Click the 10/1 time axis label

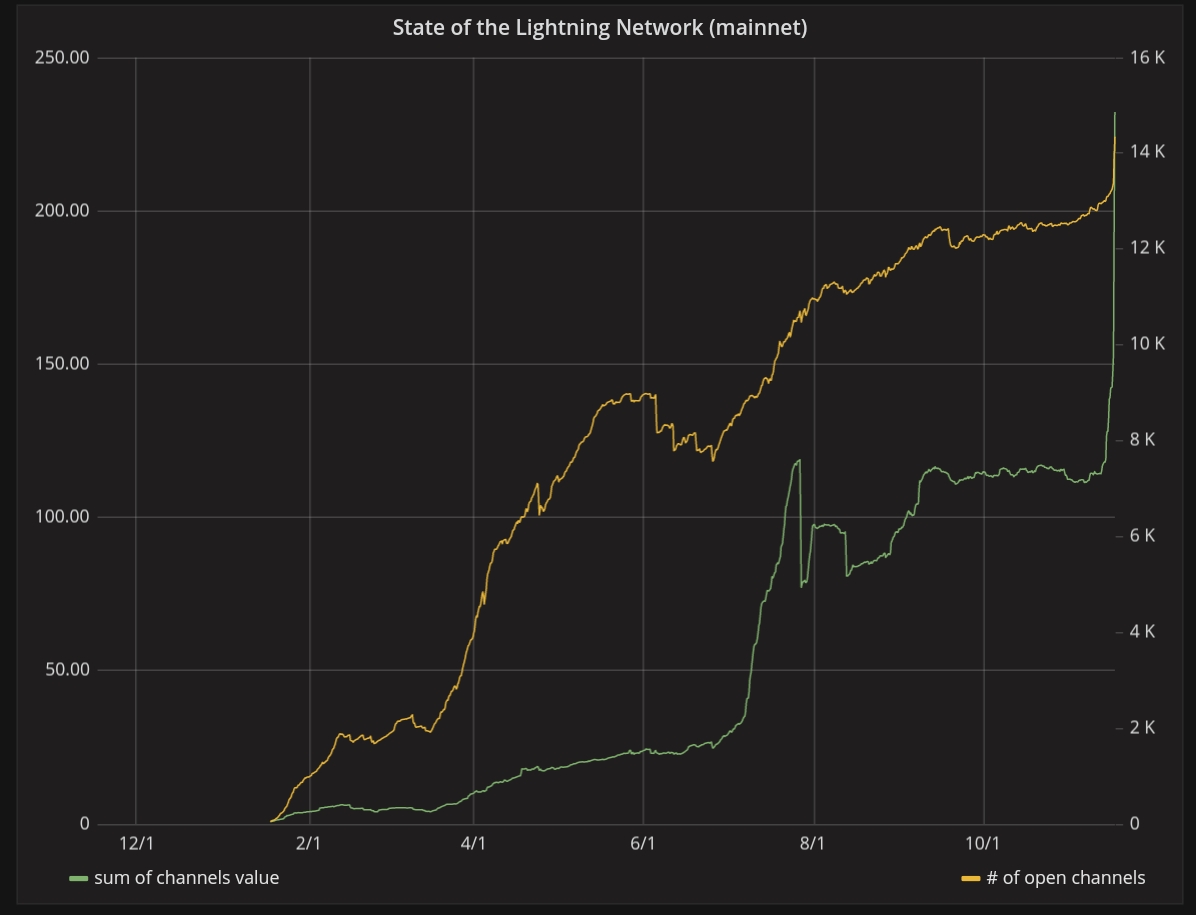[984, 844]
